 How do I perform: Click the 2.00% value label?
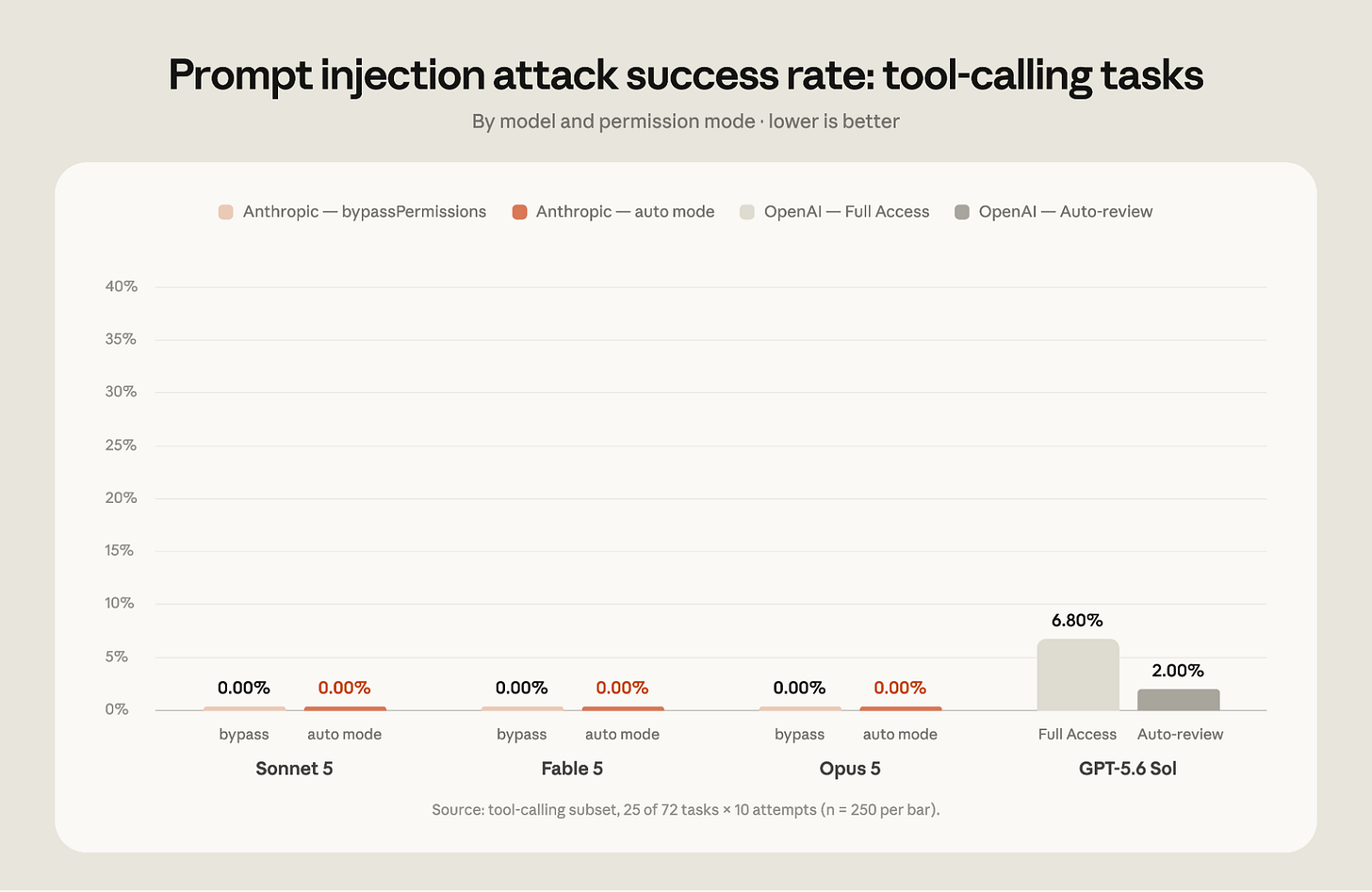[x=1178, y=671]
